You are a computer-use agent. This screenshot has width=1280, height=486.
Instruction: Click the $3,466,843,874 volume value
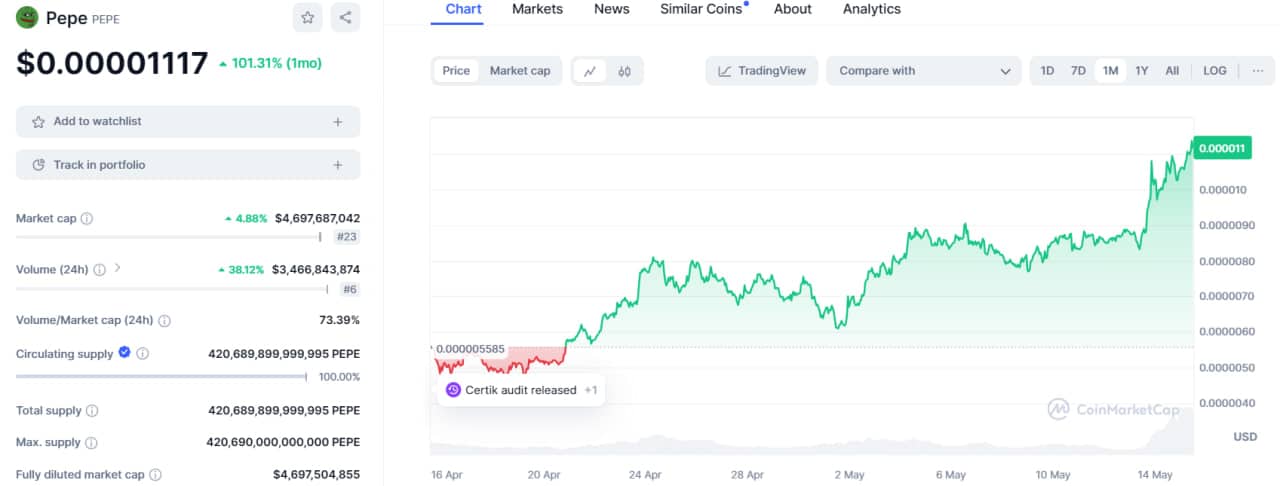tap(317, 270)
